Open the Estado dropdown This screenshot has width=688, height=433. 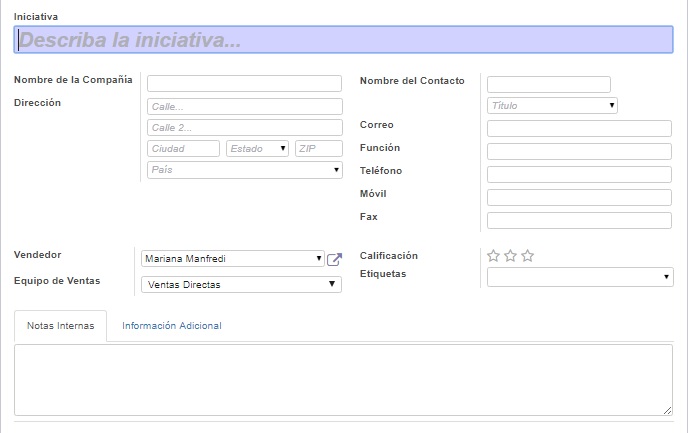[x=257, y=149]
